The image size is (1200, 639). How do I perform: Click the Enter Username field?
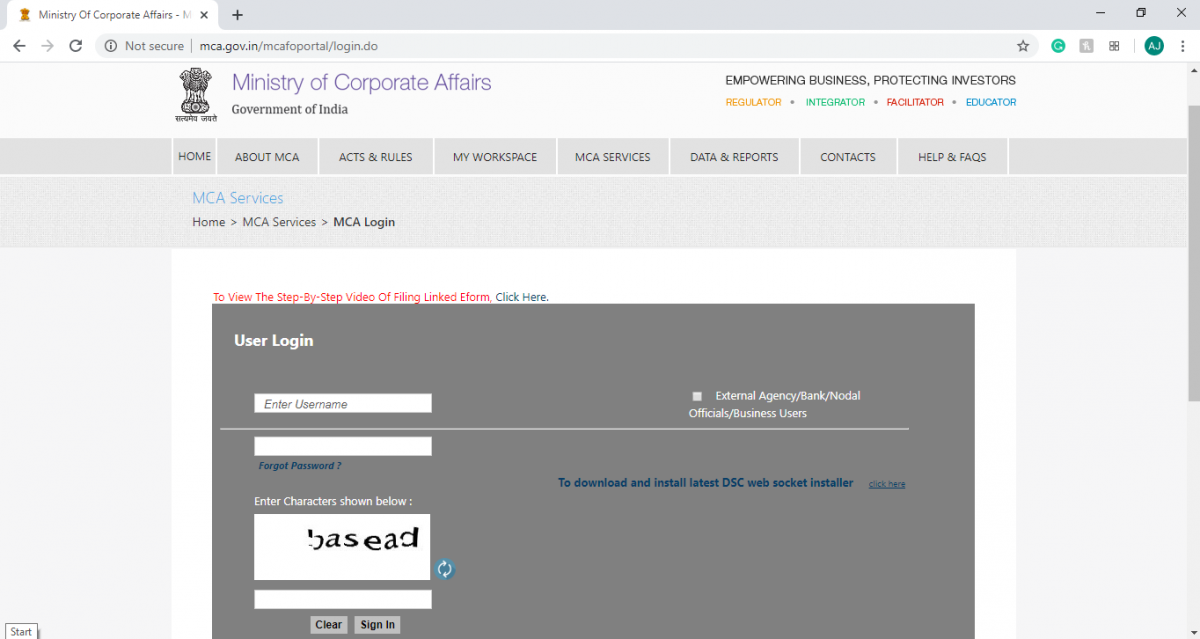click(x=342, y=402)
